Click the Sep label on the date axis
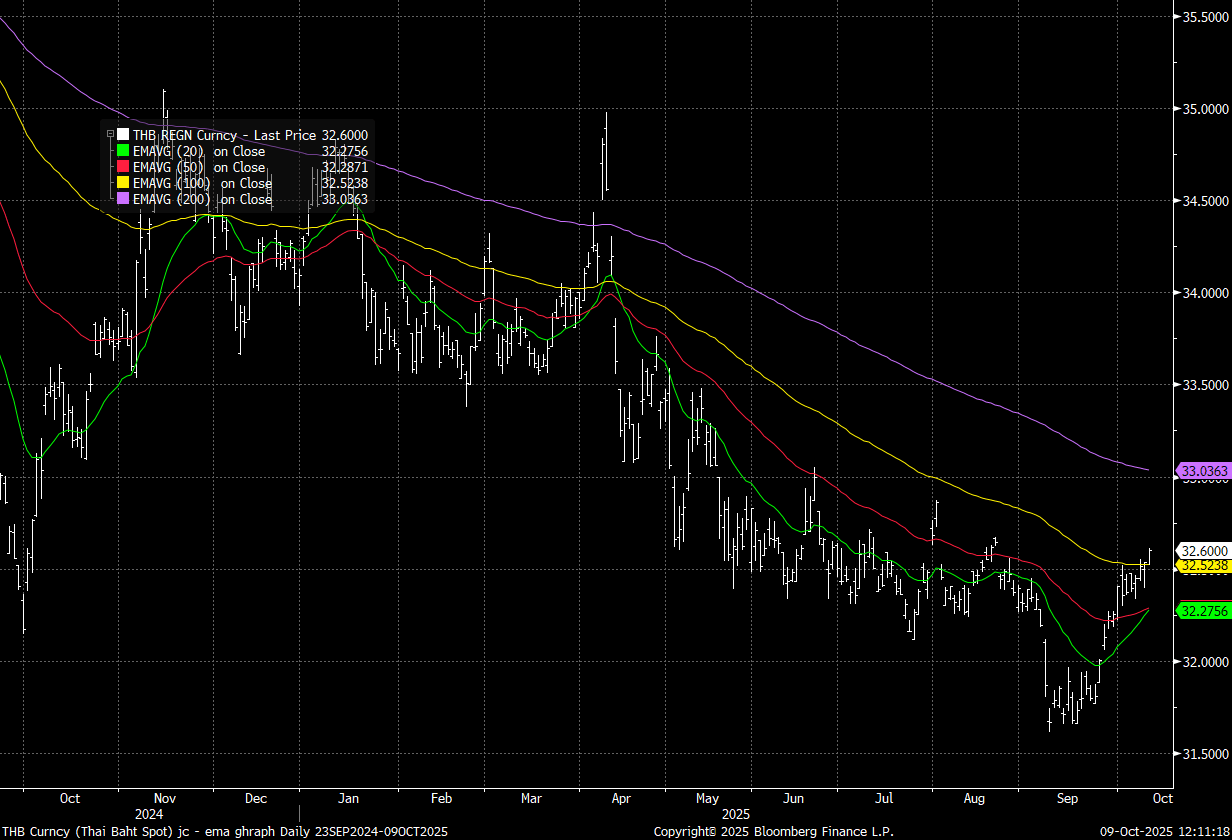The width and height of the screenshot is (1232, 840). [1068, 799]
